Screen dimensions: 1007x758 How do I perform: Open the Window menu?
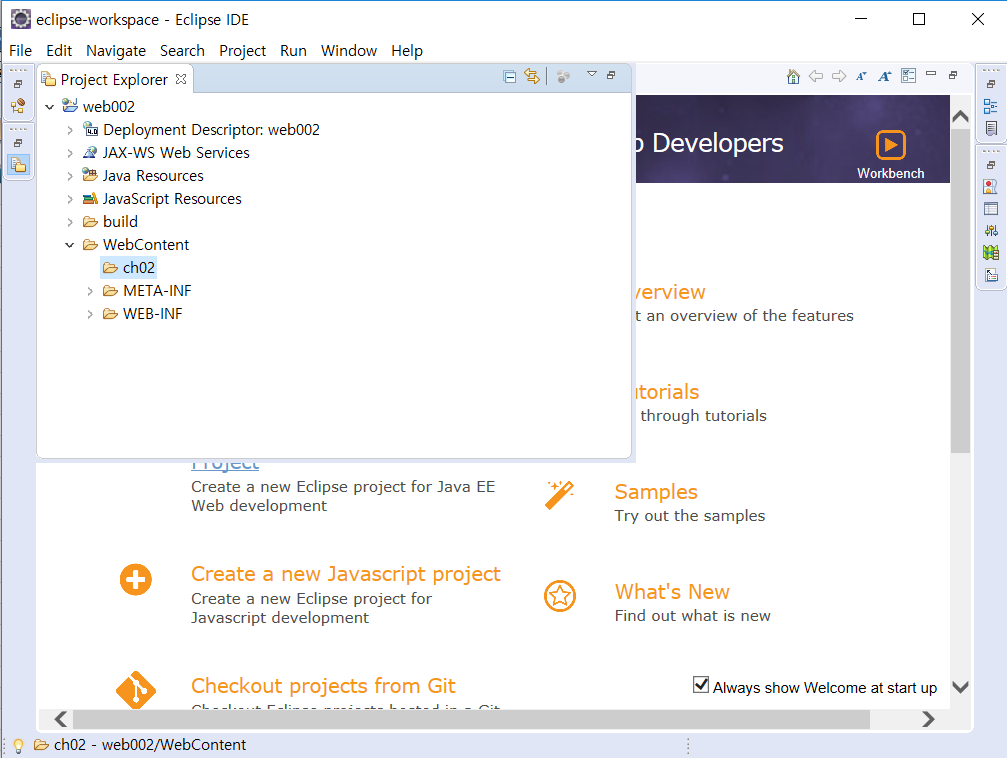pos(349,51)
